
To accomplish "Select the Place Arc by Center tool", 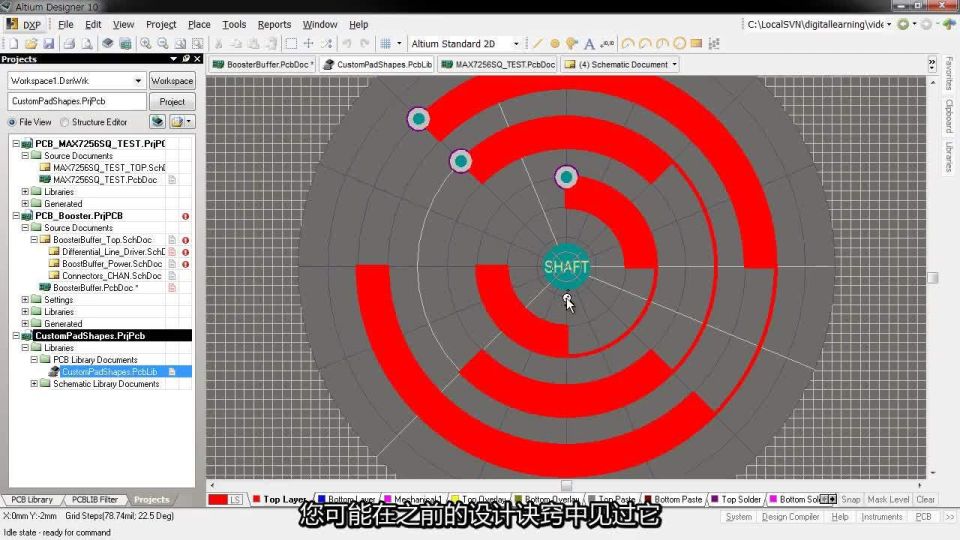I will [628, 44].
